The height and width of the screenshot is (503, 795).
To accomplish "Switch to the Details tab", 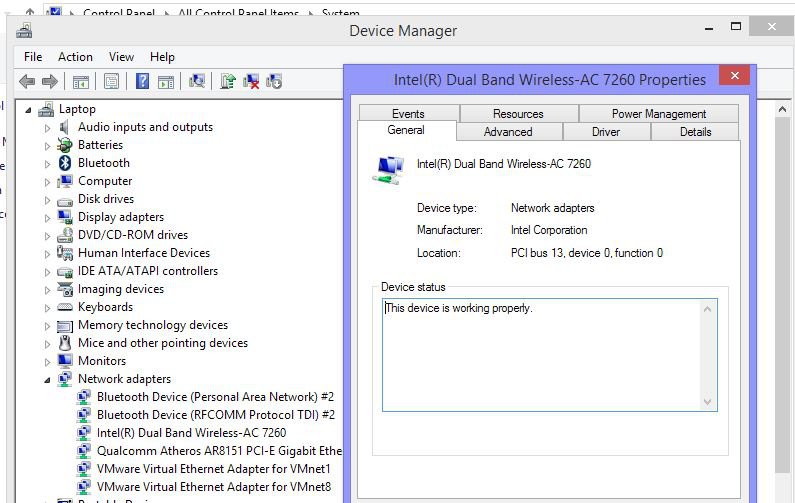I will 695,132.
